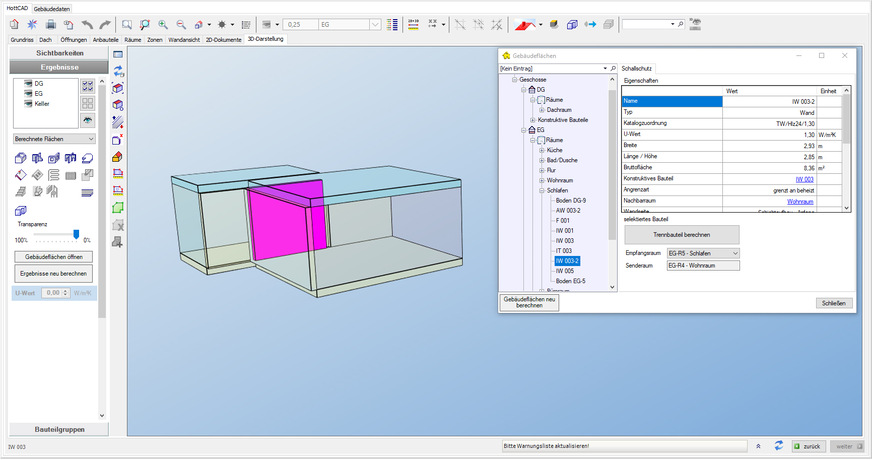Switch to the Wandansicht tab

(186, 38)
